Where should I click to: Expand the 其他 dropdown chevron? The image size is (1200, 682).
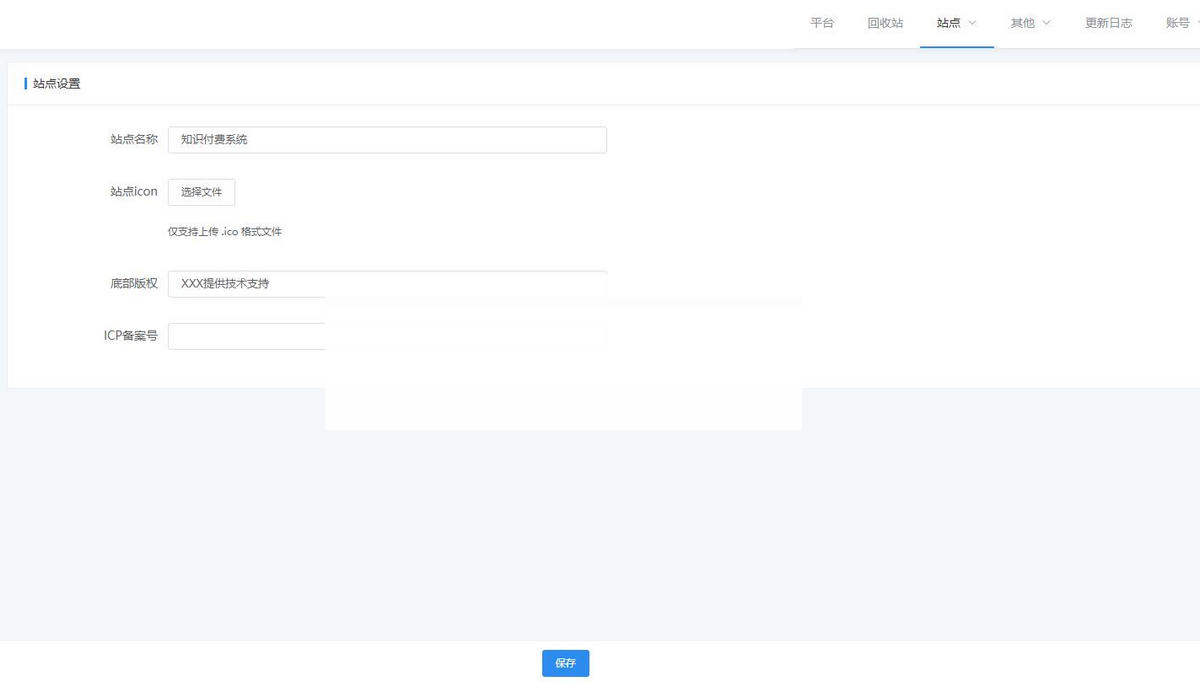point(1046,23)
